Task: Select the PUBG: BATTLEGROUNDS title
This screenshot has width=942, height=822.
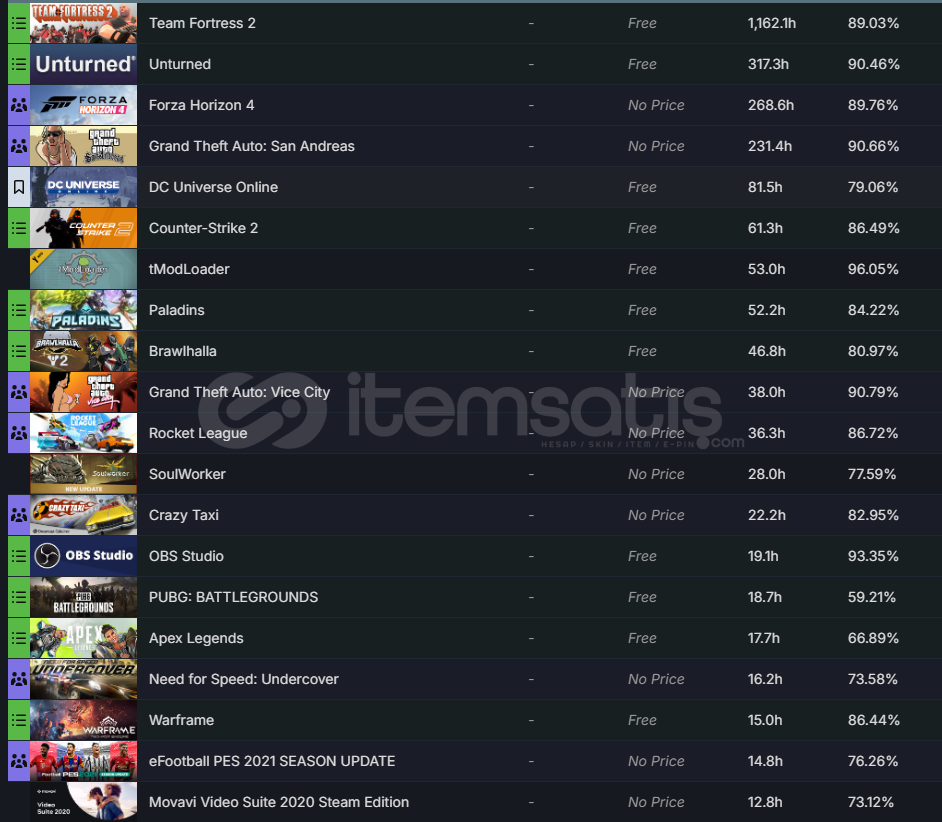Action: [x=234, y=597]
